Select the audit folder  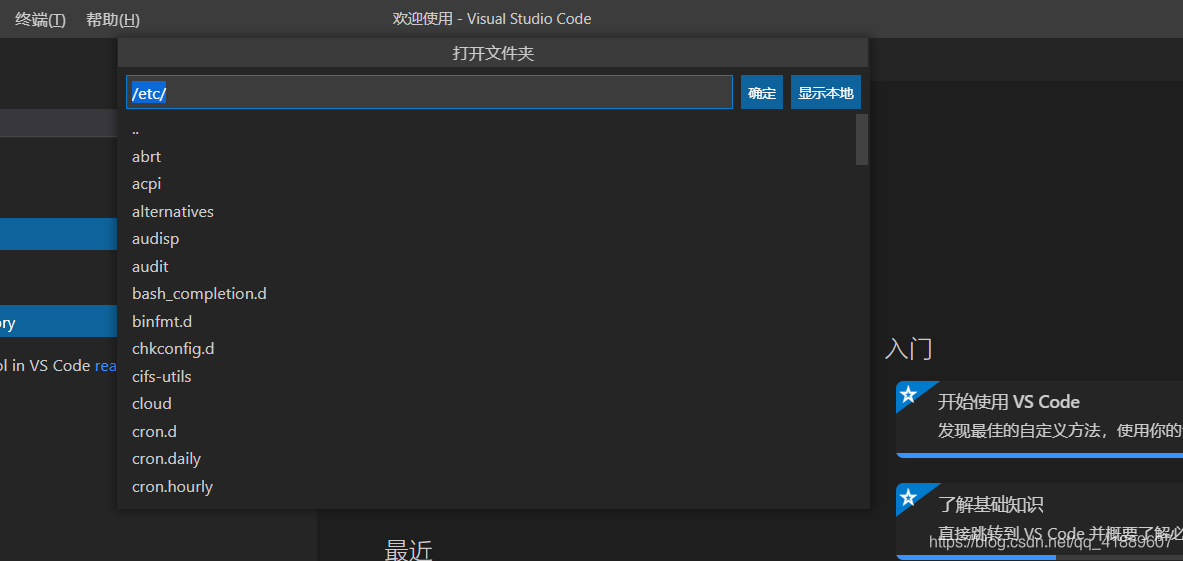(492, 267)
